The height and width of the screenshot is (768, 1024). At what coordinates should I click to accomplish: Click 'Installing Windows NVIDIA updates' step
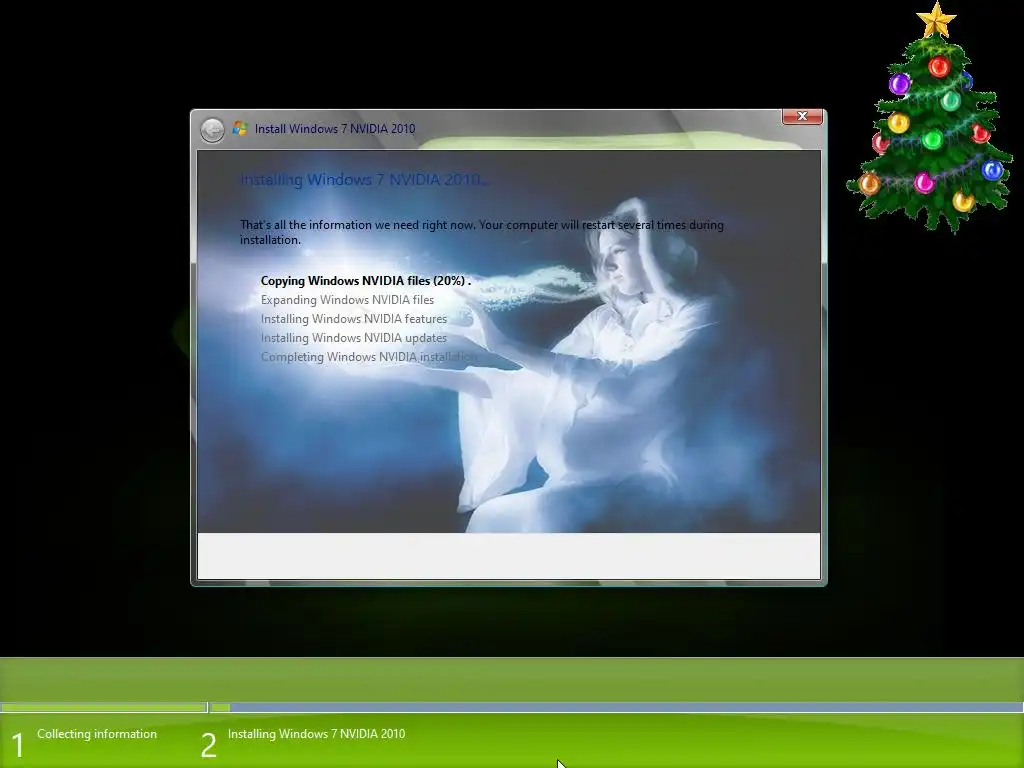click(x=354, y=338)
